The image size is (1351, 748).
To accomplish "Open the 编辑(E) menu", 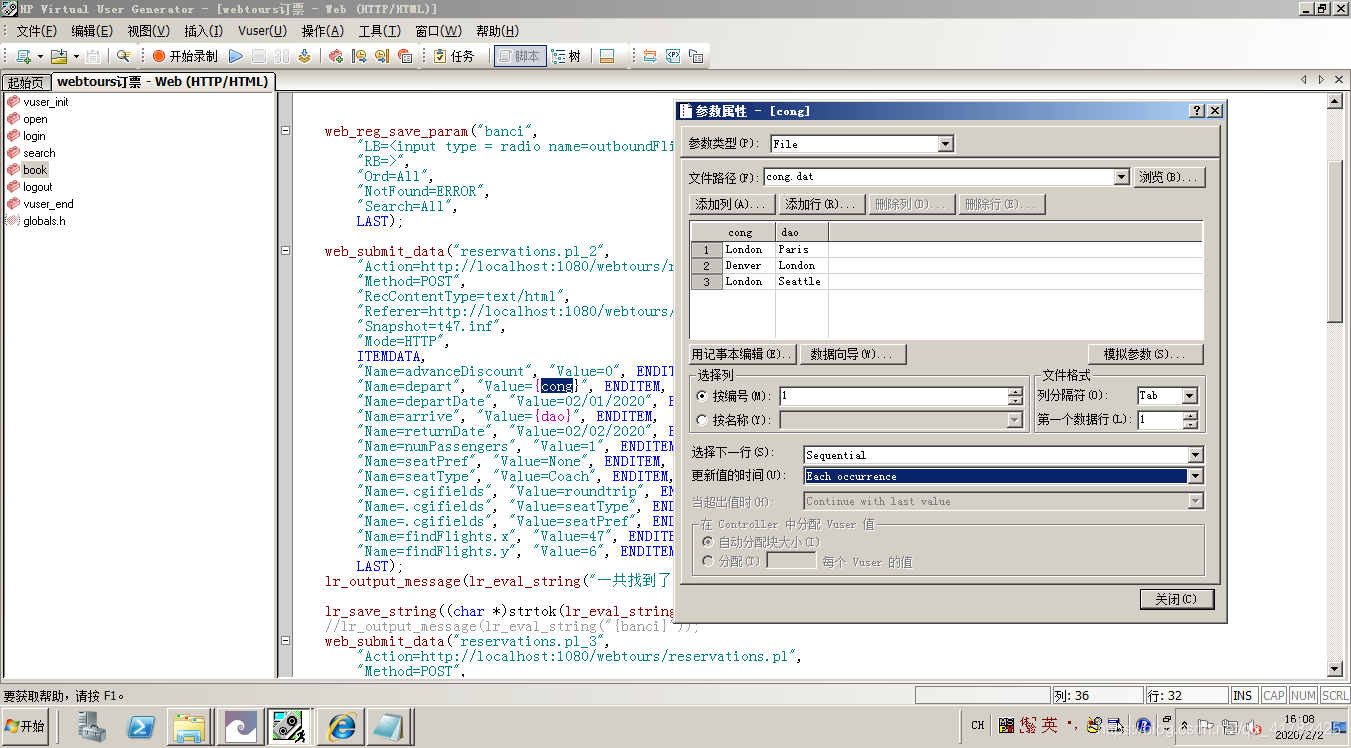I will click(x=92, y=31).
